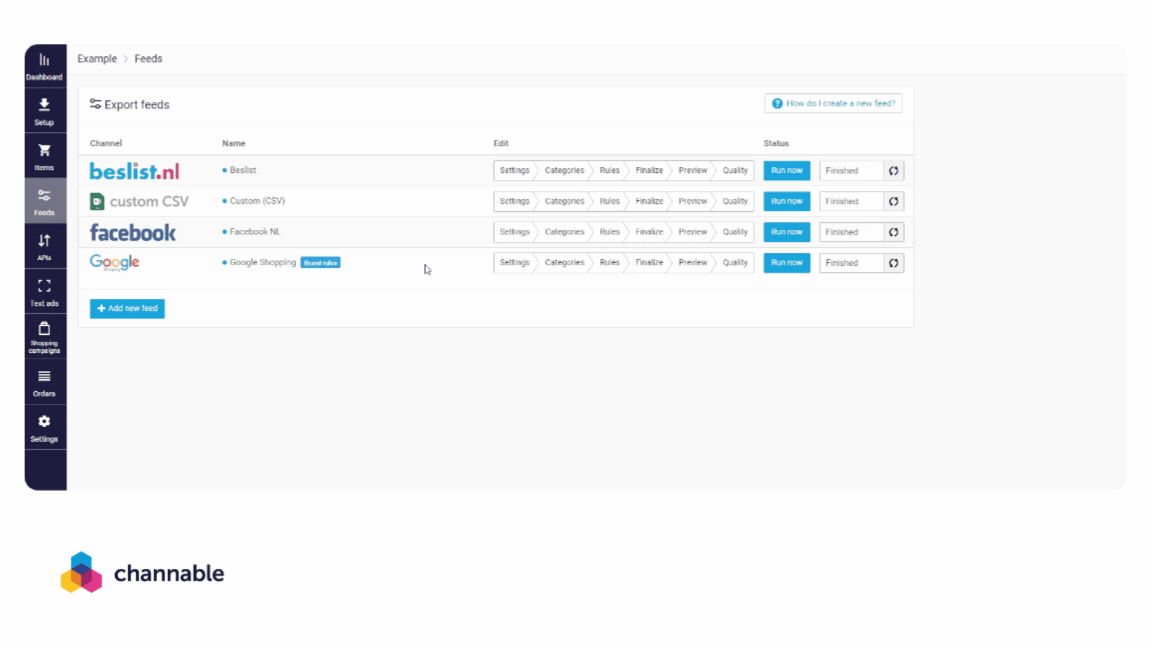Click the Channable logo
Viewport: 1152px width, 648px height.
143,572
